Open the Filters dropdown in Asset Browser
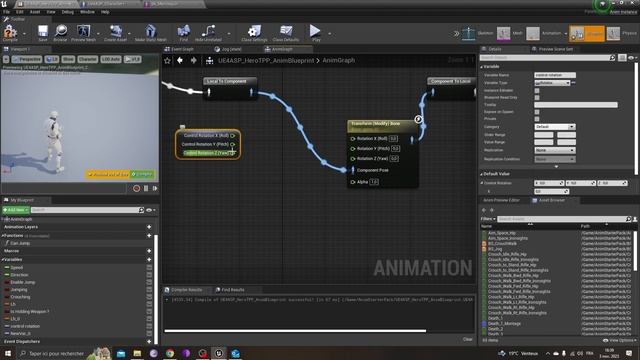 488,219
